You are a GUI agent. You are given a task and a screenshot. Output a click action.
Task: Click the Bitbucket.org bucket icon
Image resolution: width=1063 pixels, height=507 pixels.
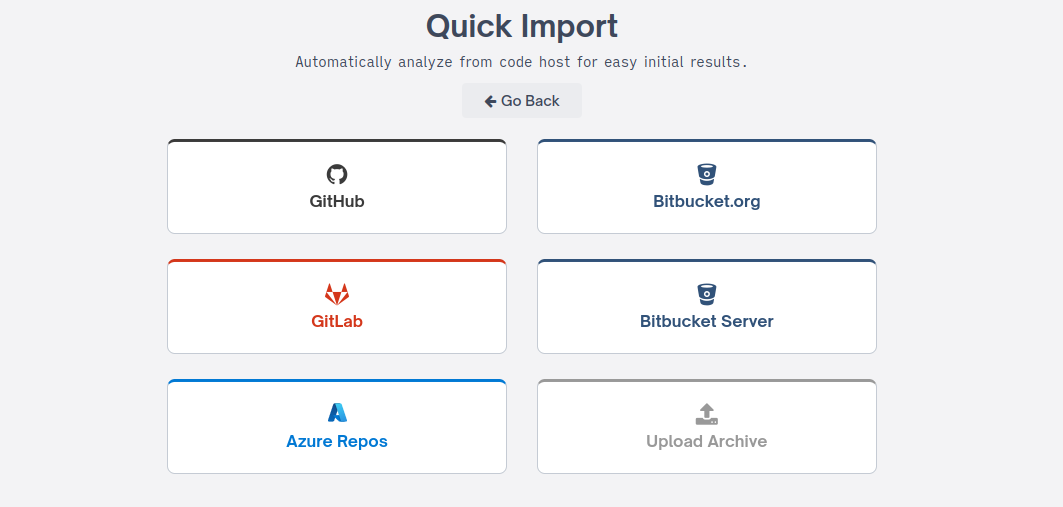(707, 174)
